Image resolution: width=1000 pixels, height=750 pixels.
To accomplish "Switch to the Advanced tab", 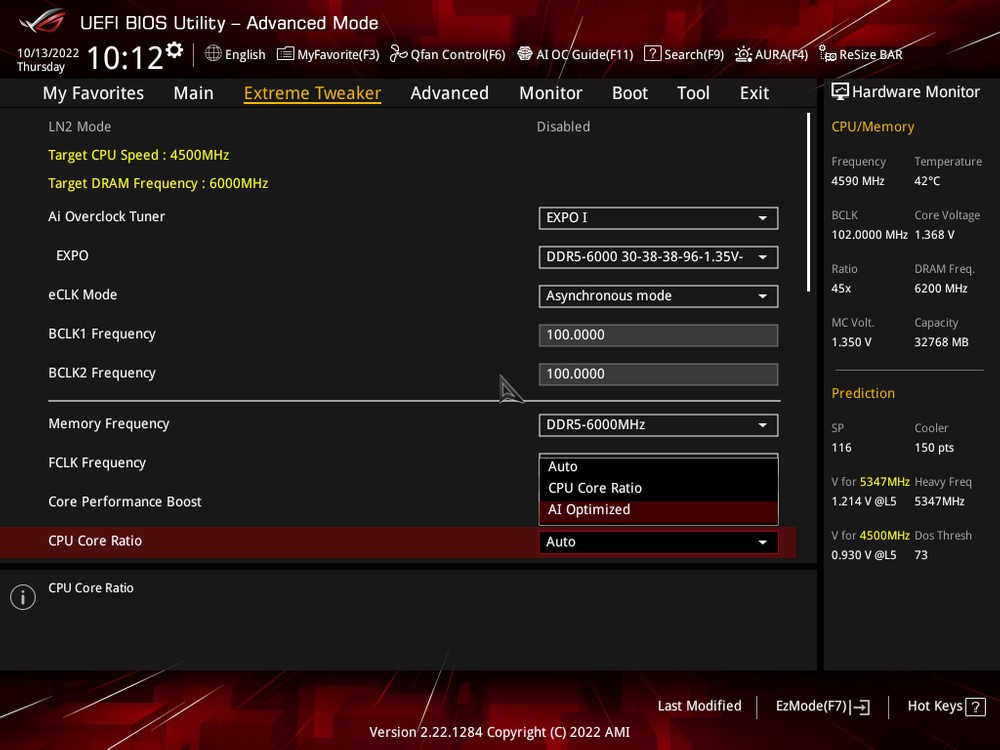I will [x=449, y=93].
